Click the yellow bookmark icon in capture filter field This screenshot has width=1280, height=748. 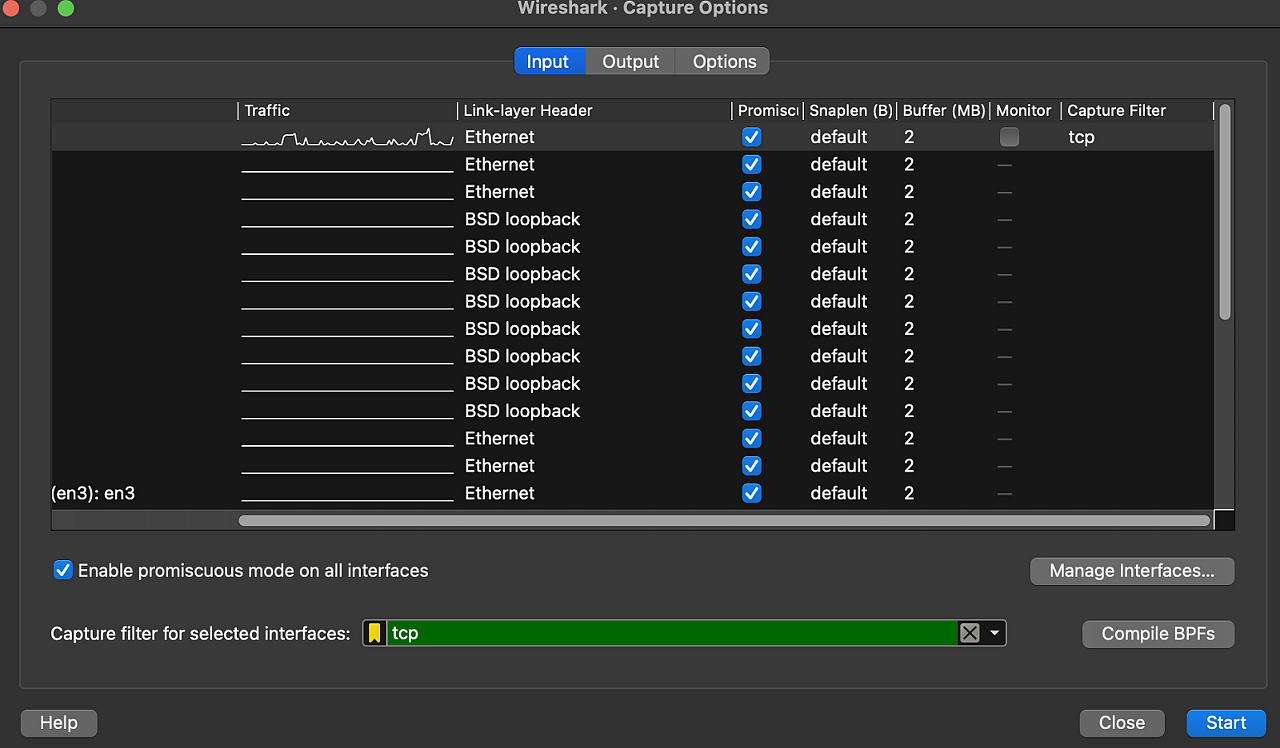374,633
